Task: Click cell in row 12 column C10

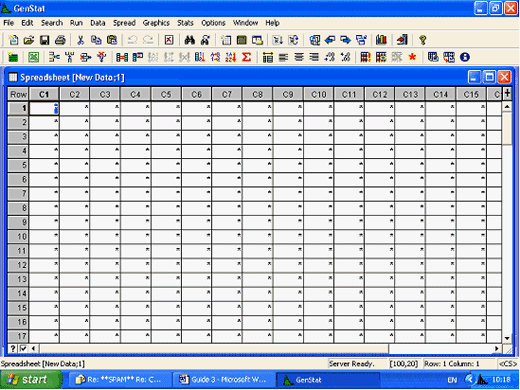Action: [x=318, y=265]
